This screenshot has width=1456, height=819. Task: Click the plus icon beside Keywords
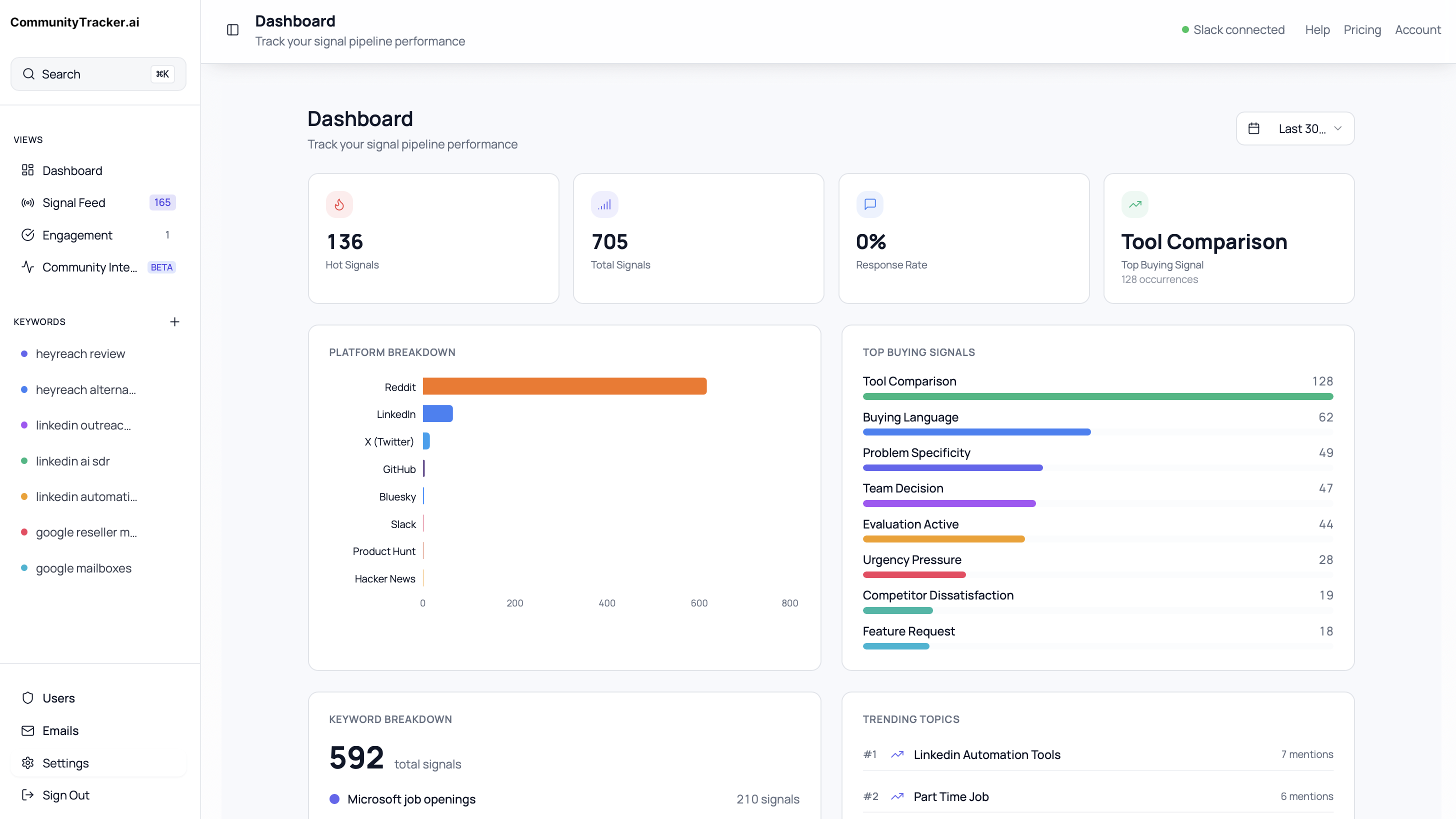click(x=174, y=321)
